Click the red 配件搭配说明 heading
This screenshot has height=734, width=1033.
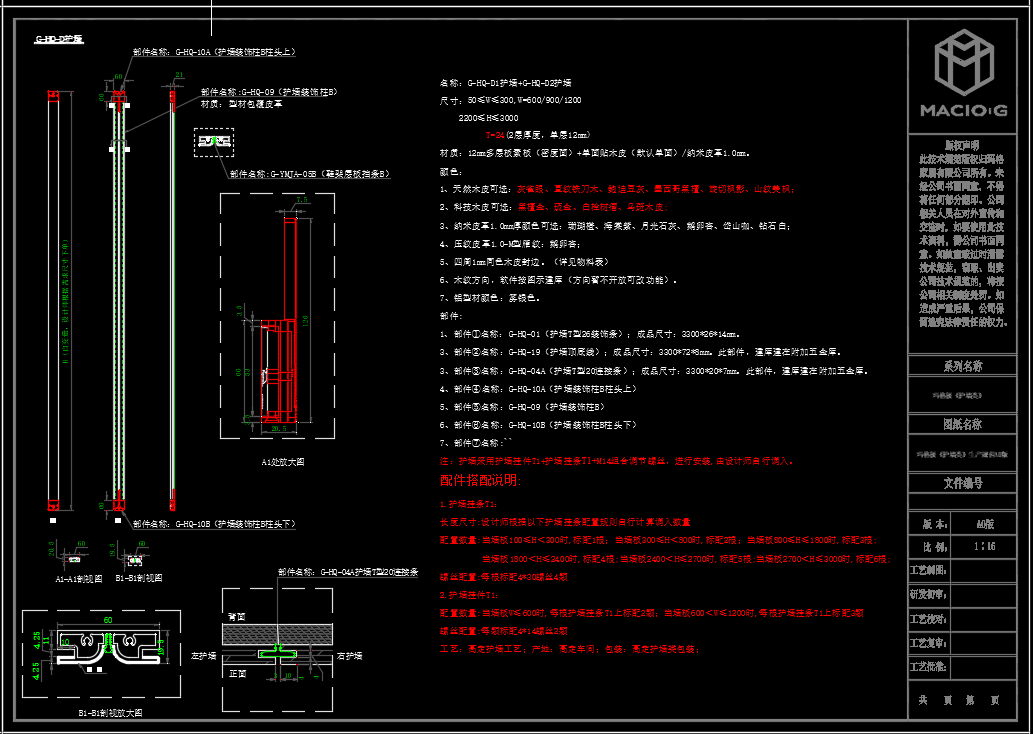tap(480, 481)
